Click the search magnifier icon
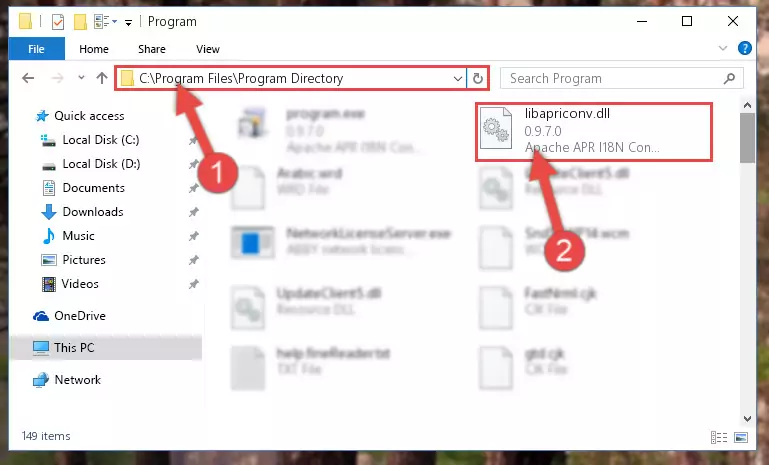 coord(730,78)
